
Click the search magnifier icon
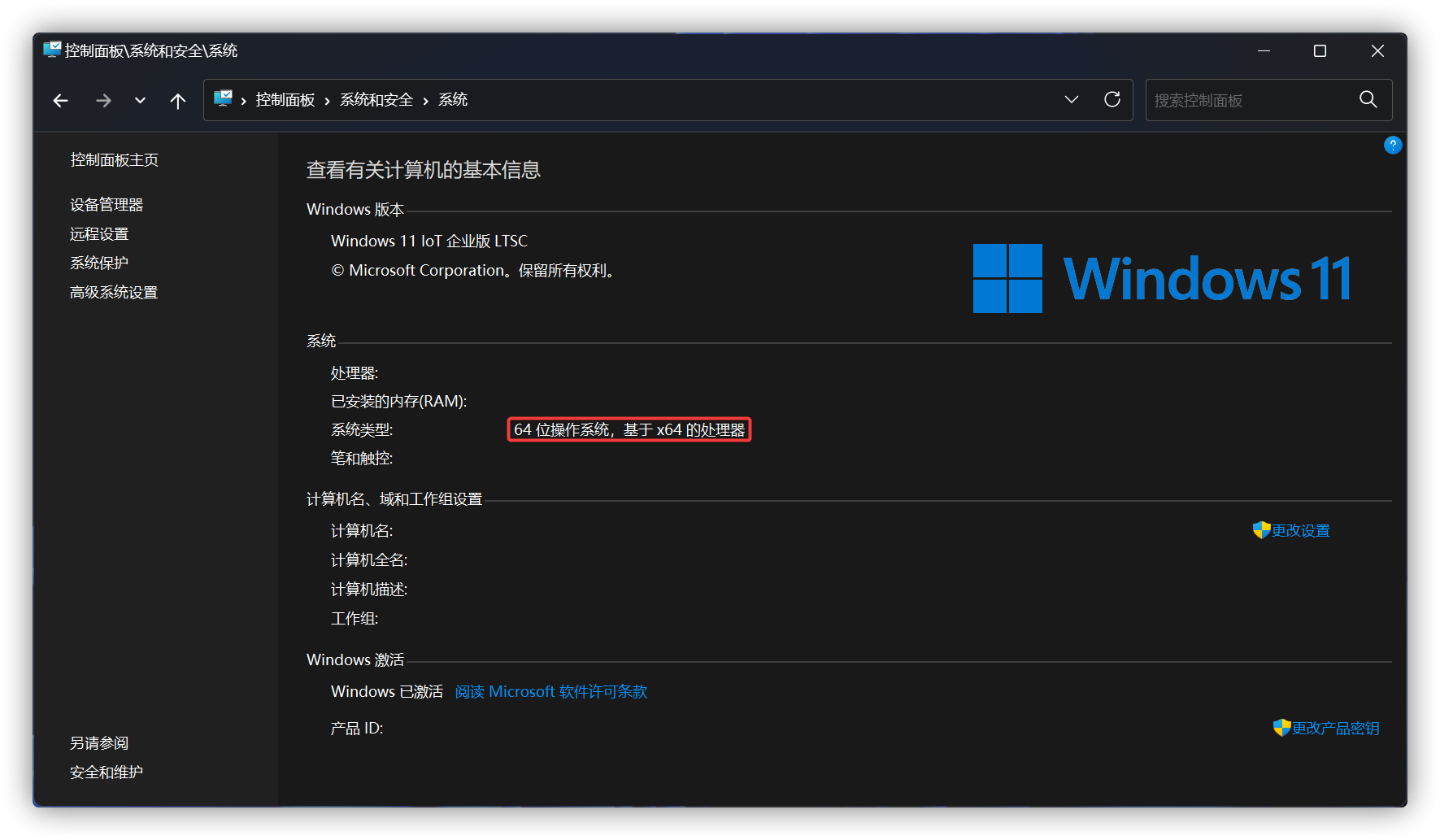click(x=1368, y=99)
